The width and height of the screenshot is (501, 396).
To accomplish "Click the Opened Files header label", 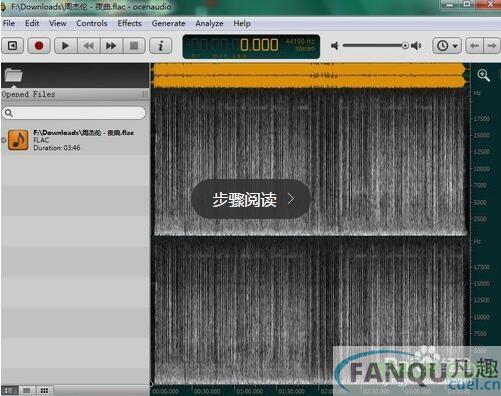I will coord(28,94).
